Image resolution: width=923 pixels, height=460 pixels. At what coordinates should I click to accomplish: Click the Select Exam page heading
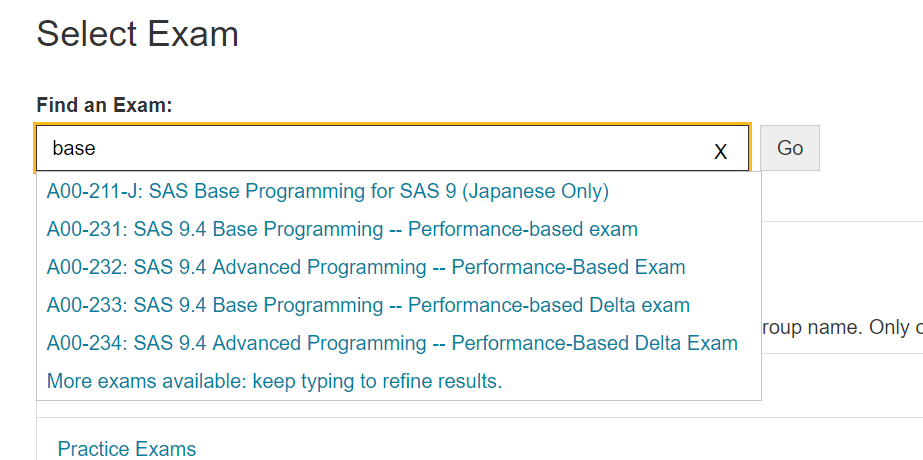(x=138, y=34)
